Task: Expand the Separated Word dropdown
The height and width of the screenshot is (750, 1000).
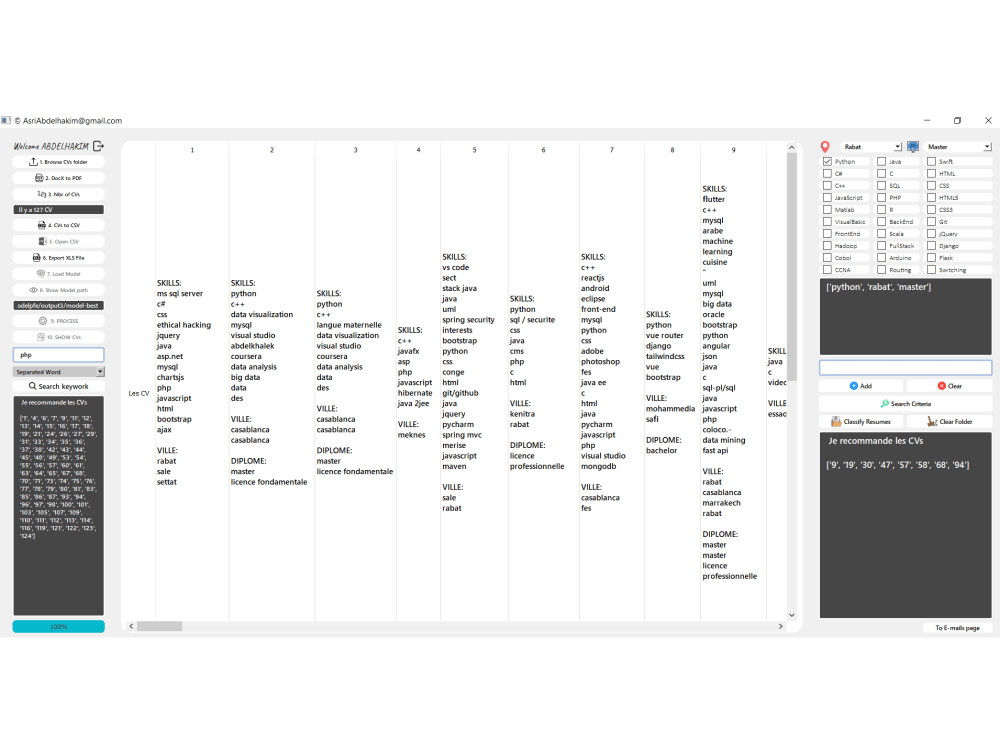Action: coord(58,372)
